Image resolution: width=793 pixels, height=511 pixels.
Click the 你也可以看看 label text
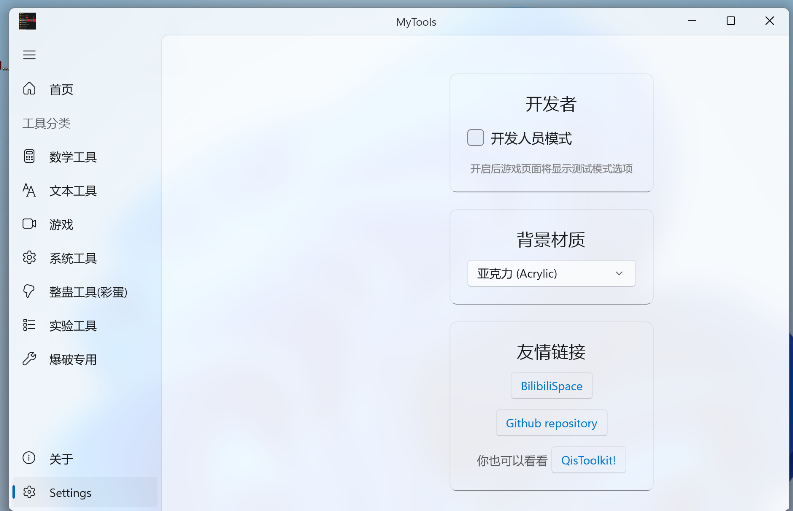tap(512, 460)
